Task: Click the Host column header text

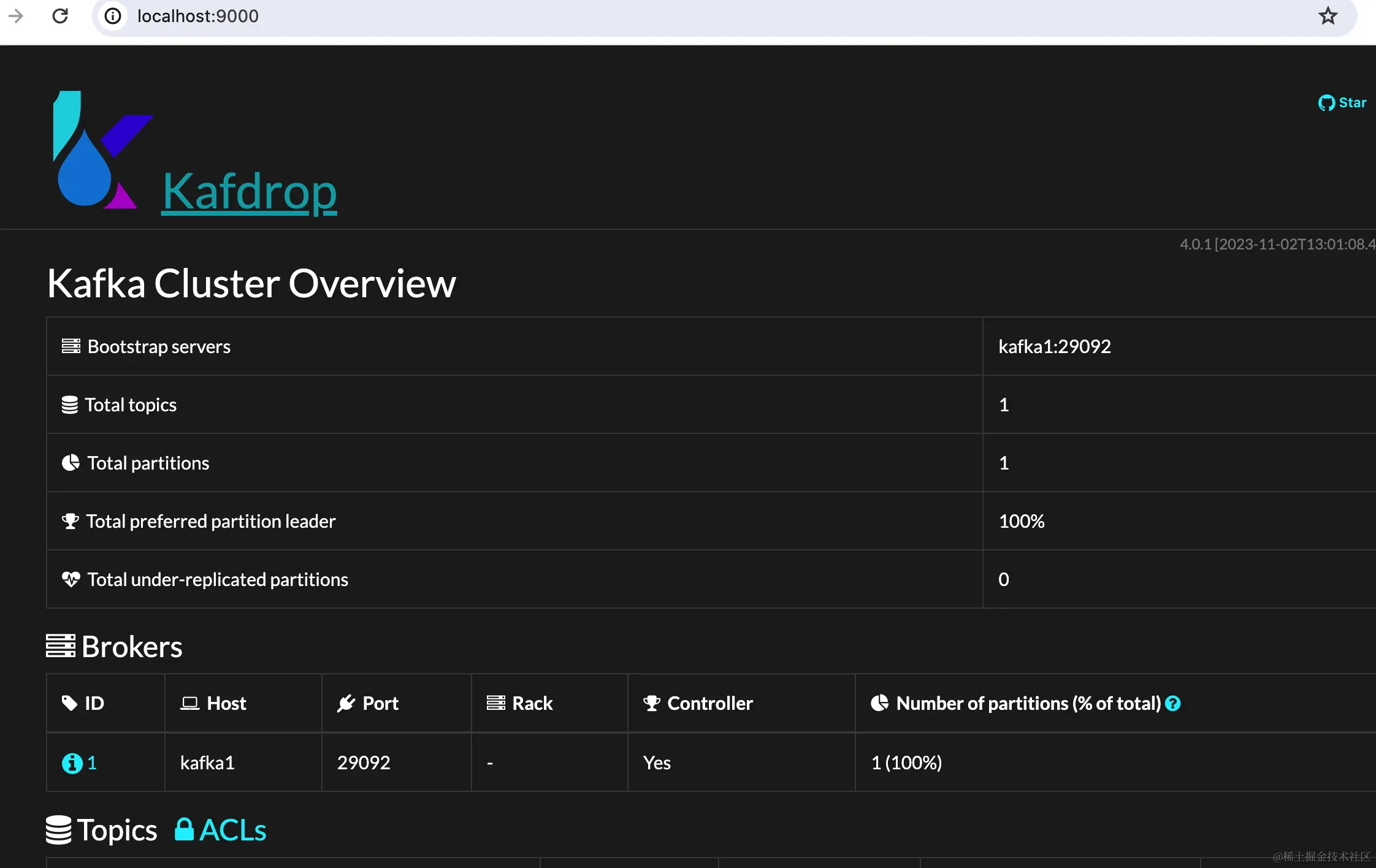Action: [x=226, y=703]
